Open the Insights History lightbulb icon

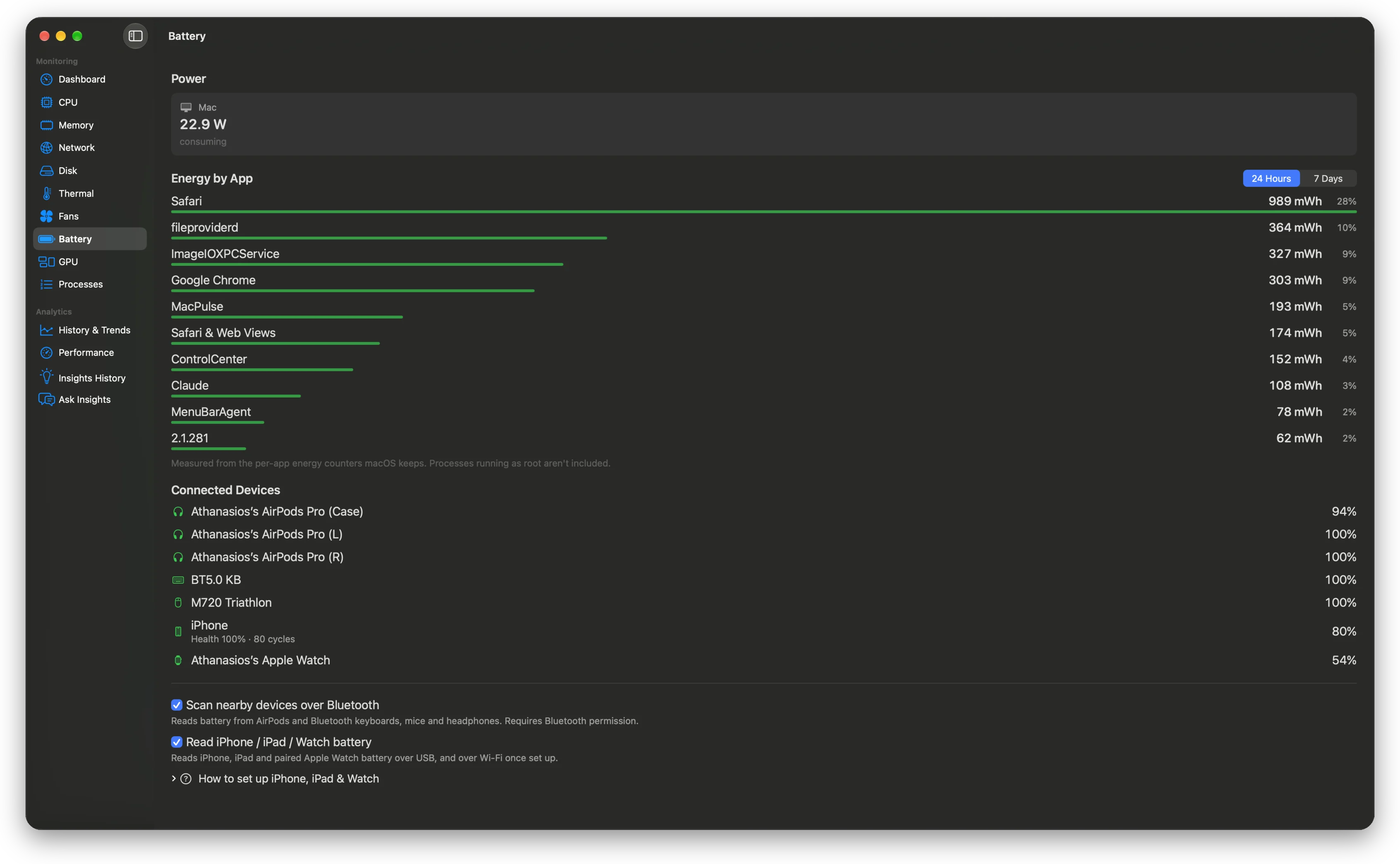tap(46, 377)
